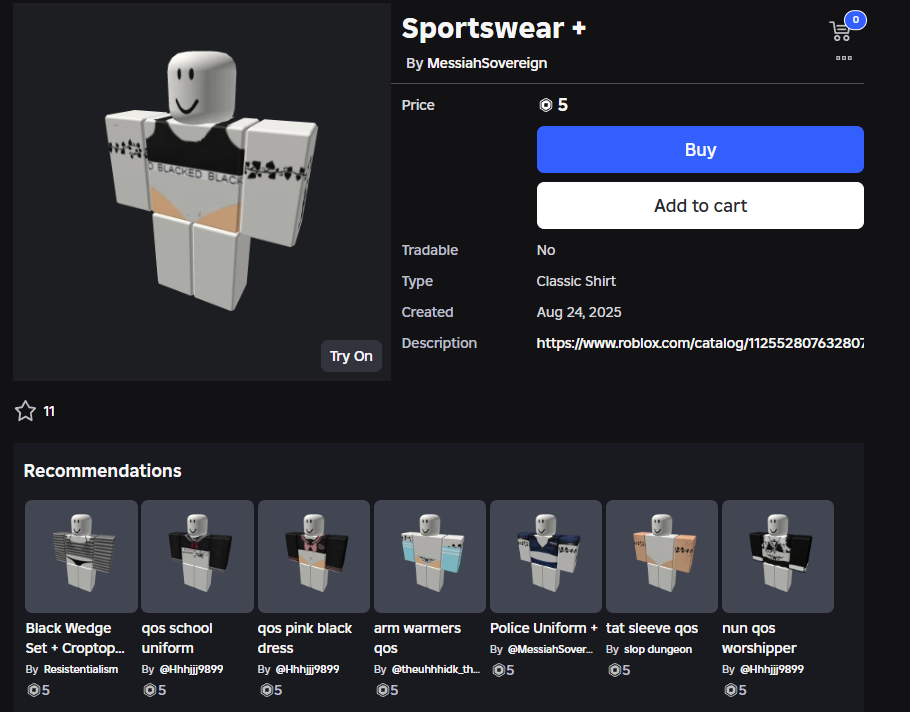910x712 pixels.
Task: Open nun qos worshipper thumbnail
Action: pyautogui.click(x=778, y=556)
